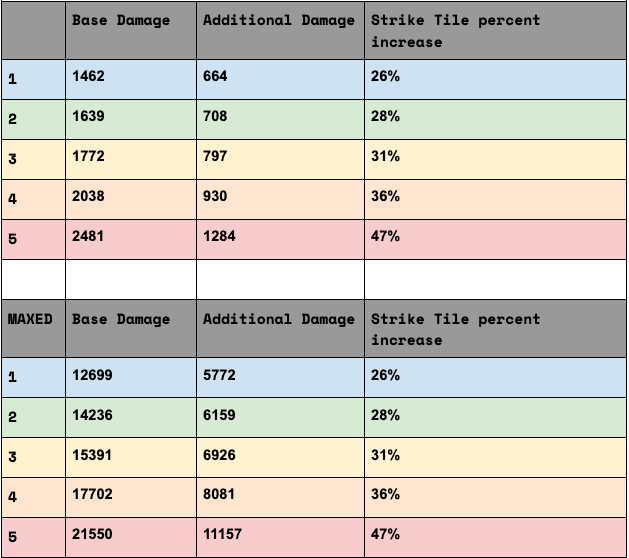Select the cell containing 5772
Image resolution: width=629 pixels, height=558 pixels.
tap(280, 377)
